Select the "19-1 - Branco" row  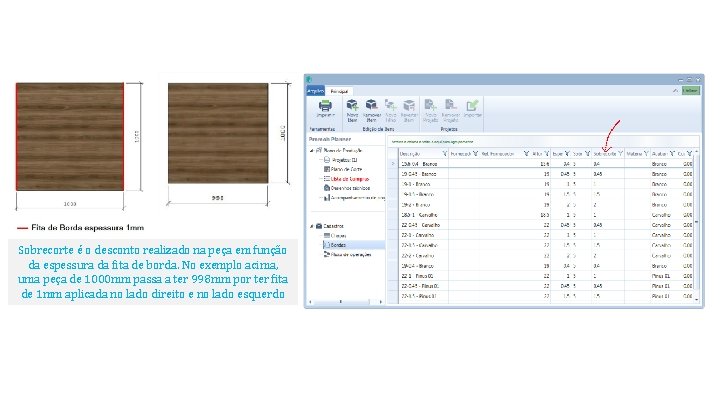(546, 184)
